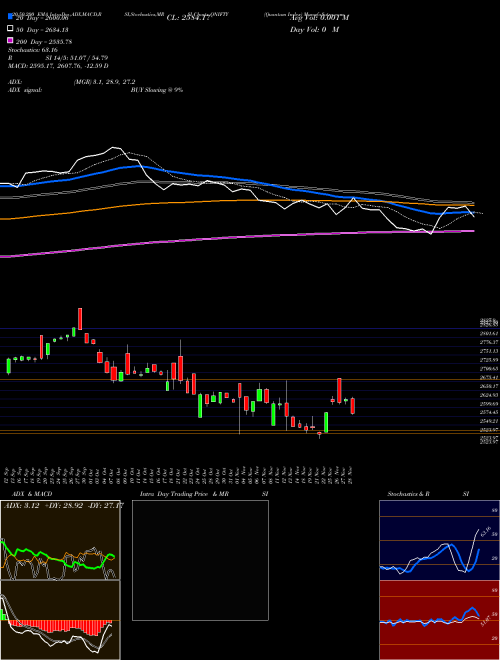Screen dimensions: 500x660
Task: Click the ADX (MGR) 3.1, 28.9, 27.2 values
Action: click(x=104, y=82)
